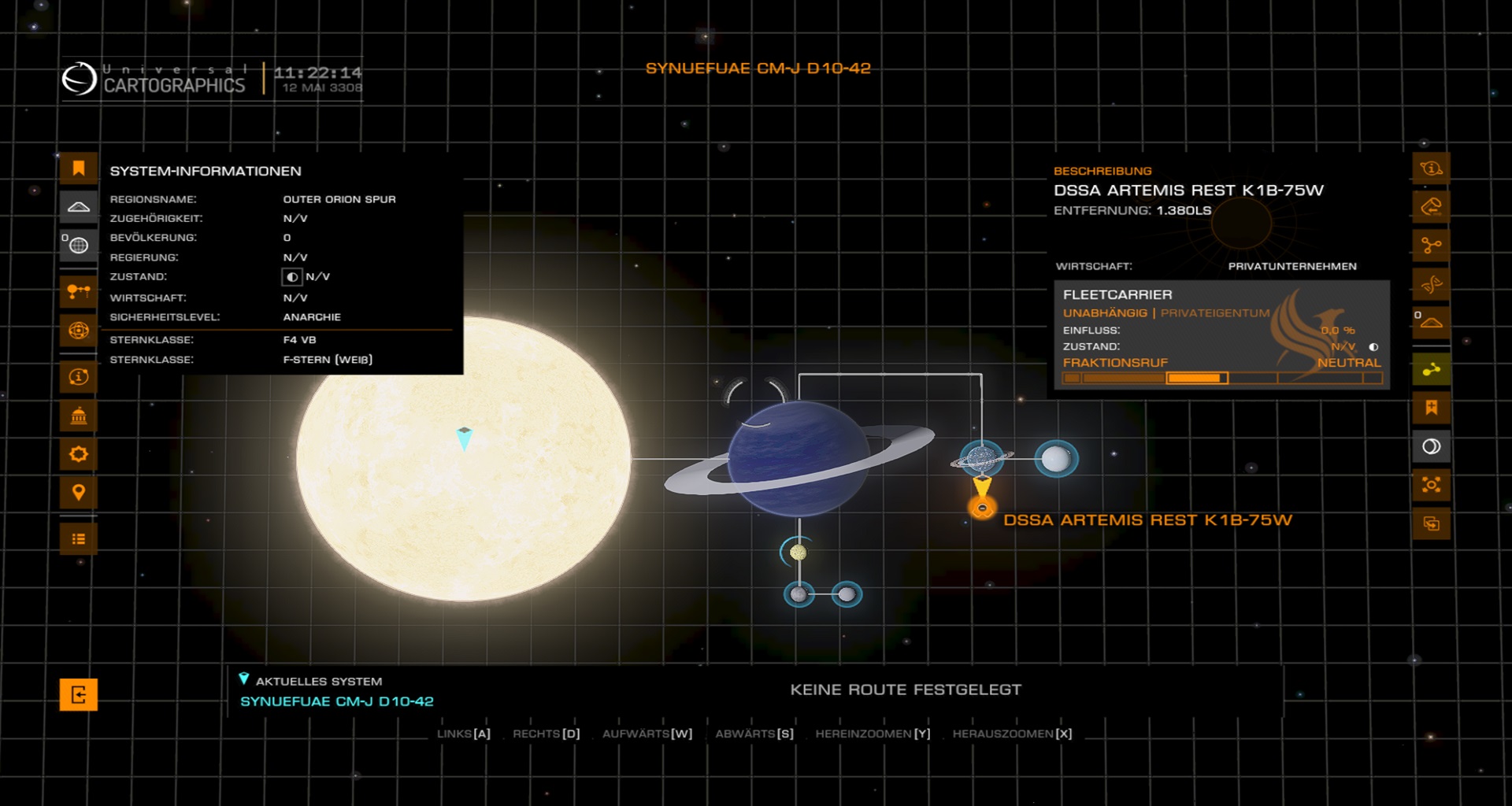Click the Fraktionsruf reputation bar
1512x806 pixels.
pos(1221,379)
